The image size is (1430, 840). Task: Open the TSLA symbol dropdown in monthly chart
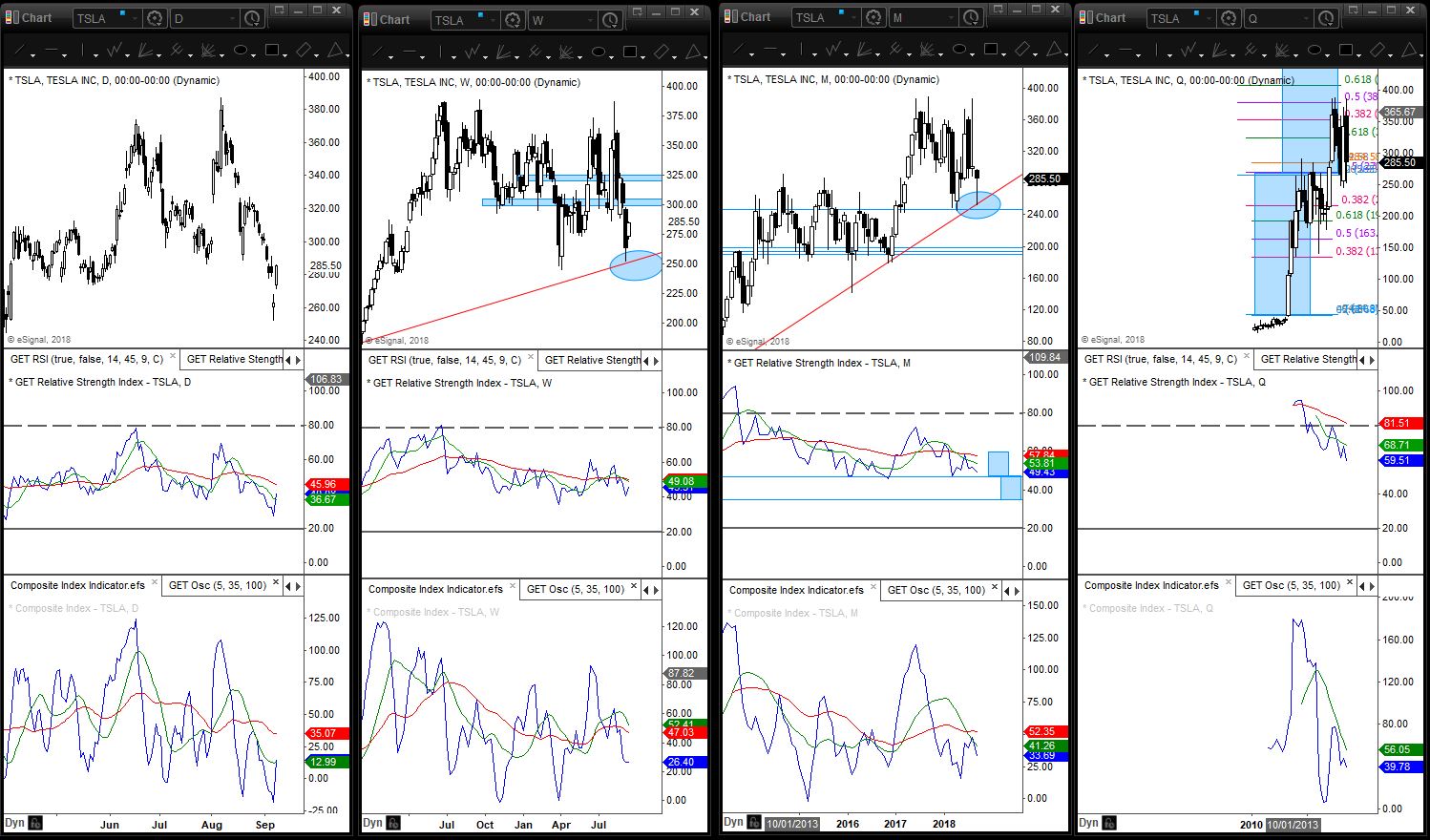(x=853, y=17)
